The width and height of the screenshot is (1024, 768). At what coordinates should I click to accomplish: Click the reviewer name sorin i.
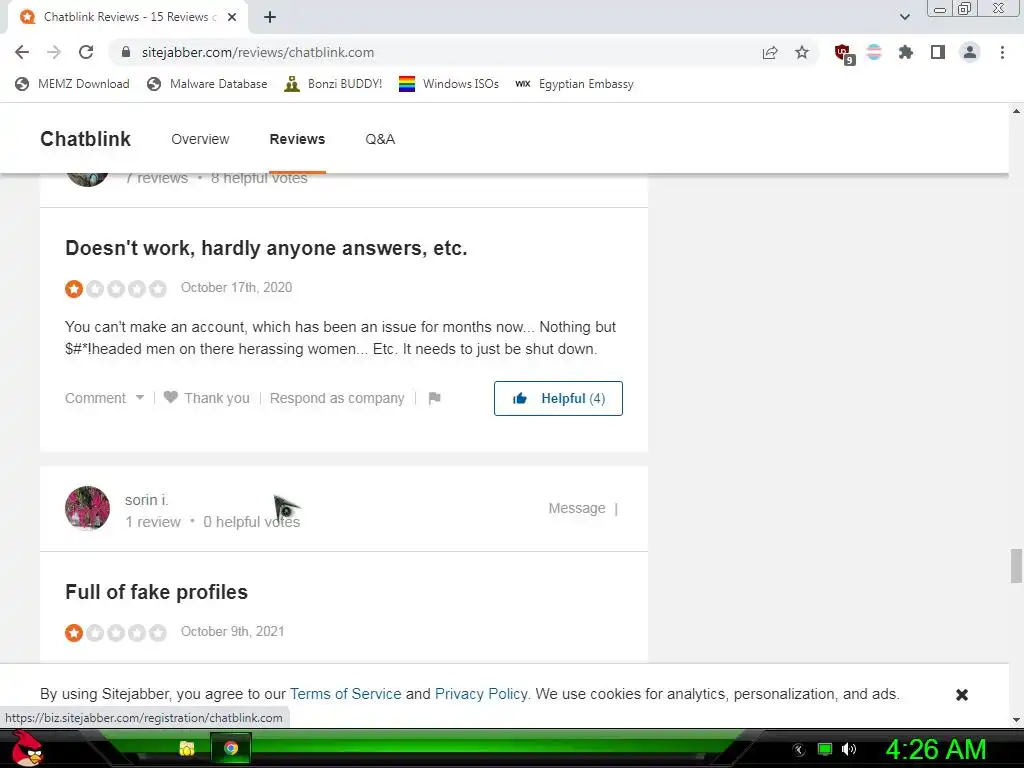click(146, 500)
